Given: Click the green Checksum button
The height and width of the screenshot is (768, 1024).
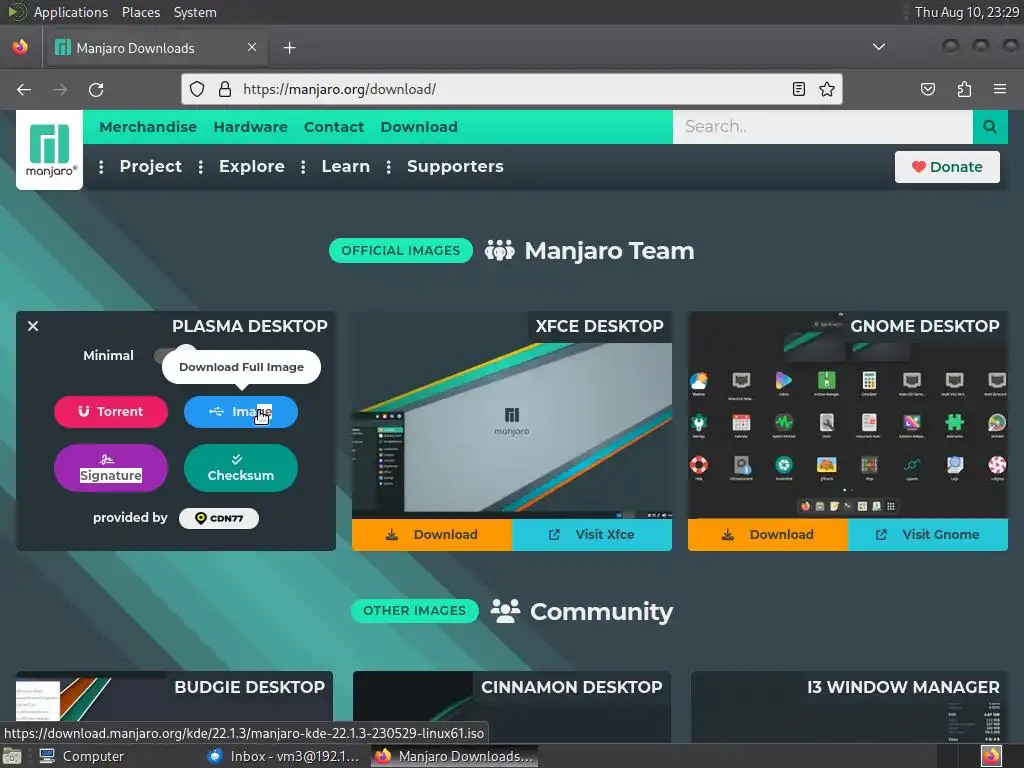Looking at the screenshot, I should 241,468.
